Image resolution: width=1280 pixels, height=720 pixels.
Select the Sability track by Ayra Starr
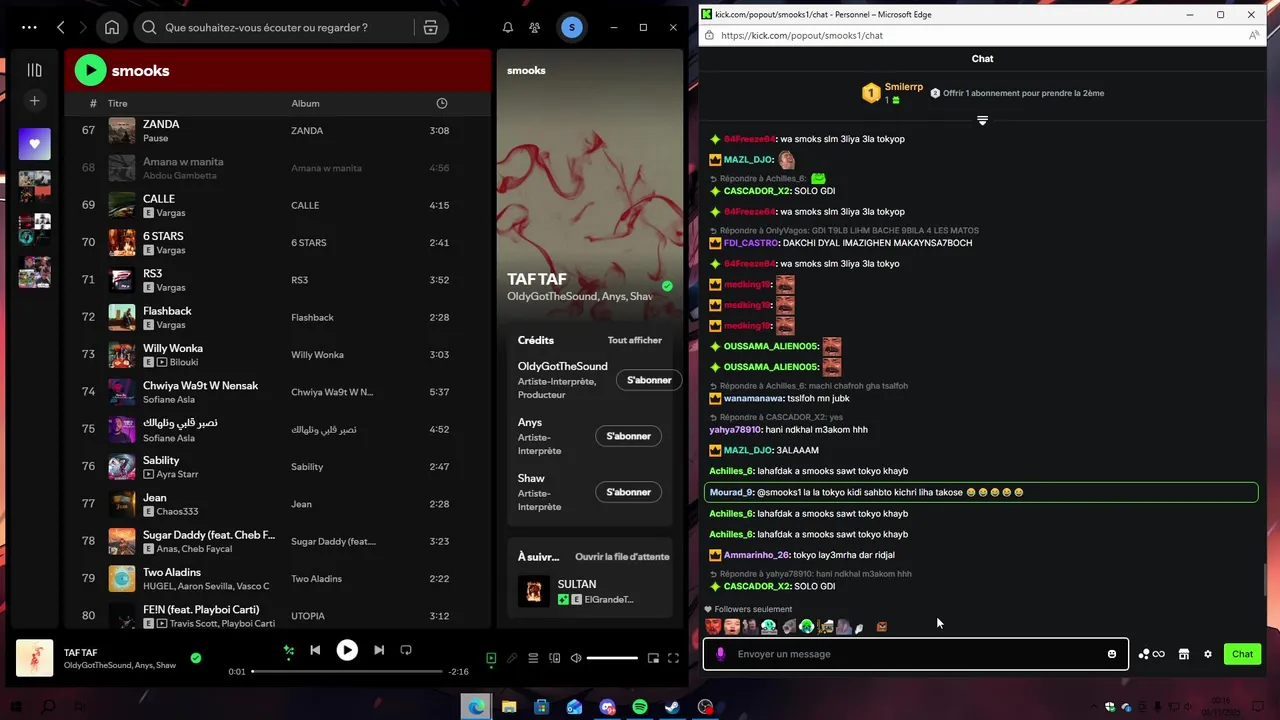pyautogui.click(x=277, y=466)
